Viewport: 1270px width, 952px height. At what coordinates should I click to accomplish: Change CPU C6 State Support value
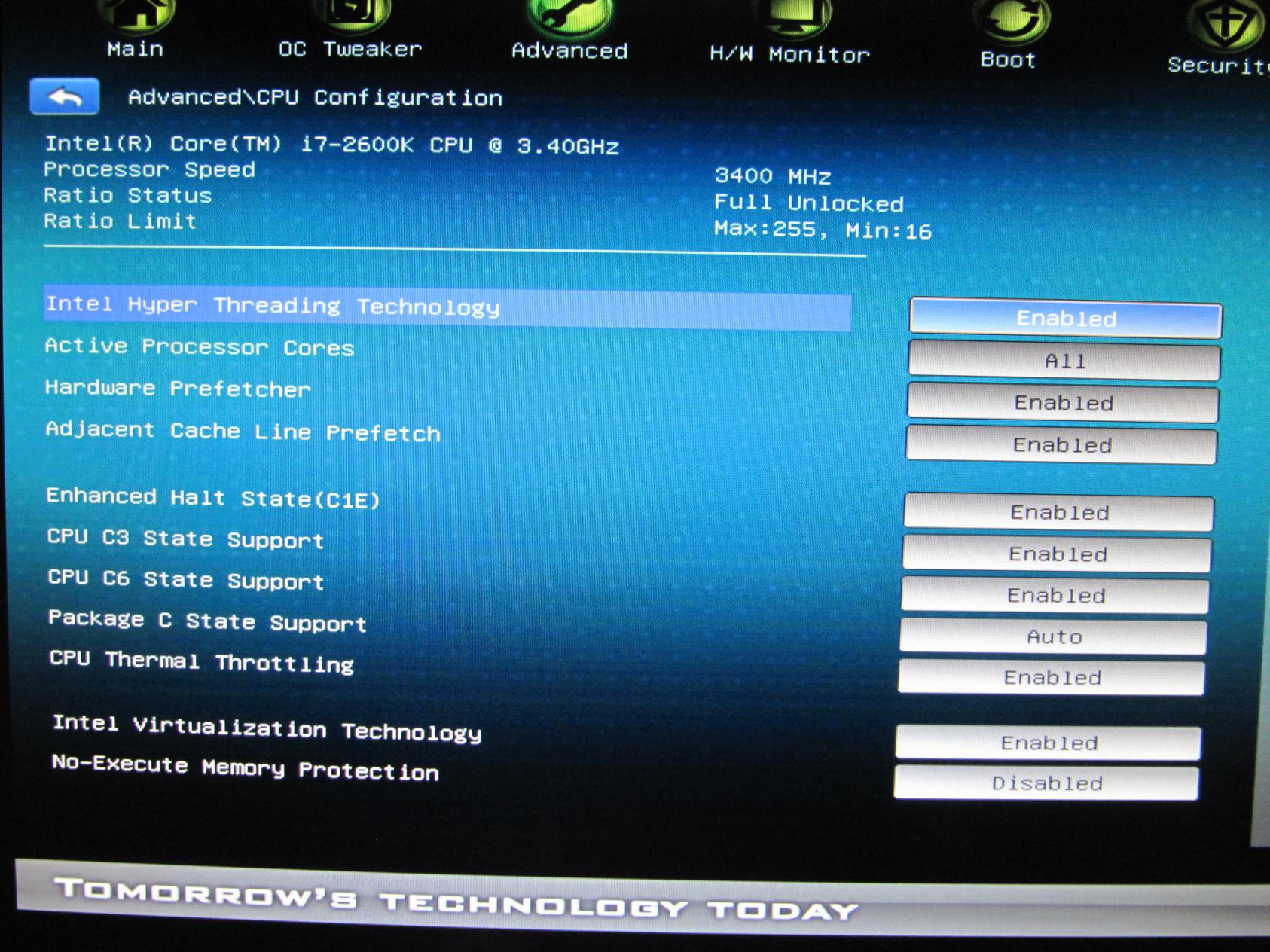tap(1056, 596)
